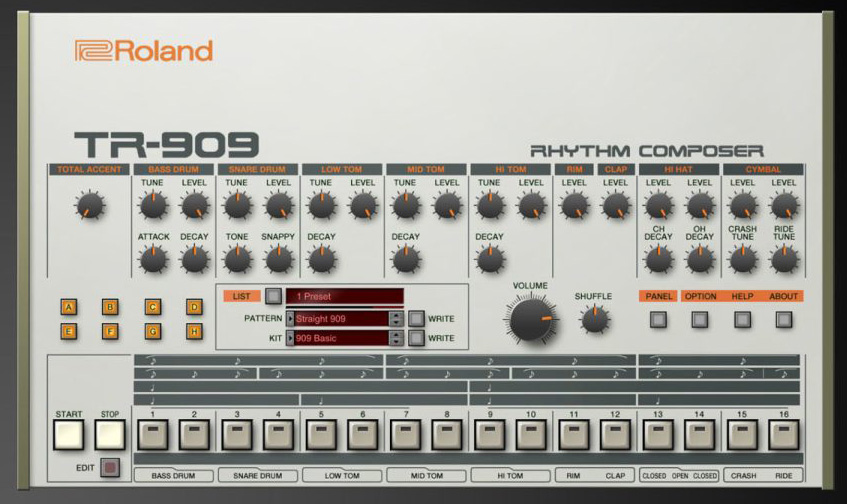Open the Kit dropdown arrow
The image size is (847, 504).
290,338
